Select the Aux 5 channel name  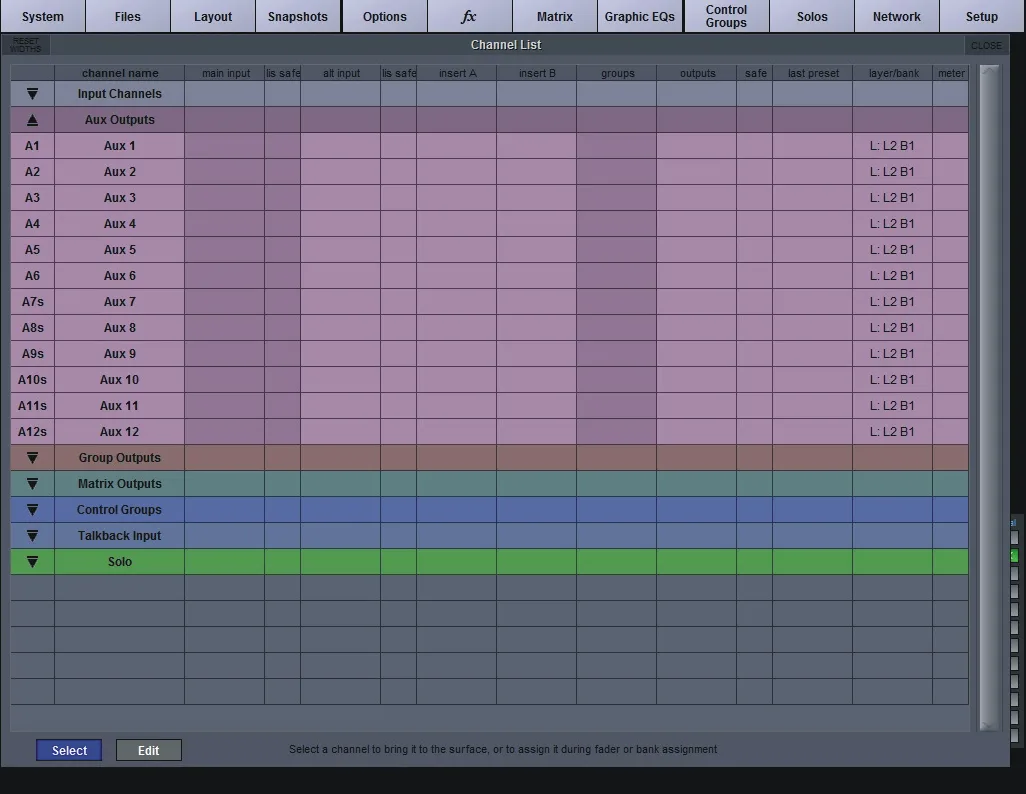120,249
